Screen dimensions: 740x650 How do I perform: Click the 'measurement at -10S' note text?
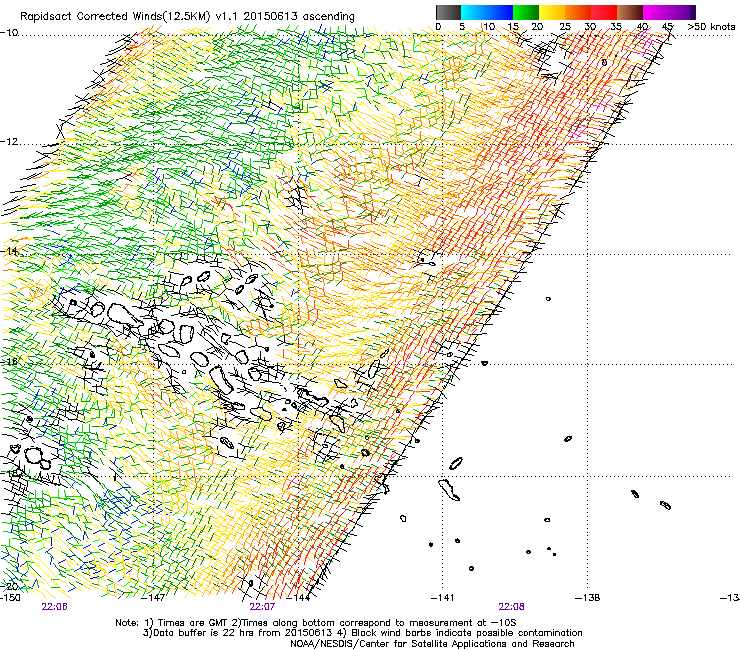pos(463,623)
